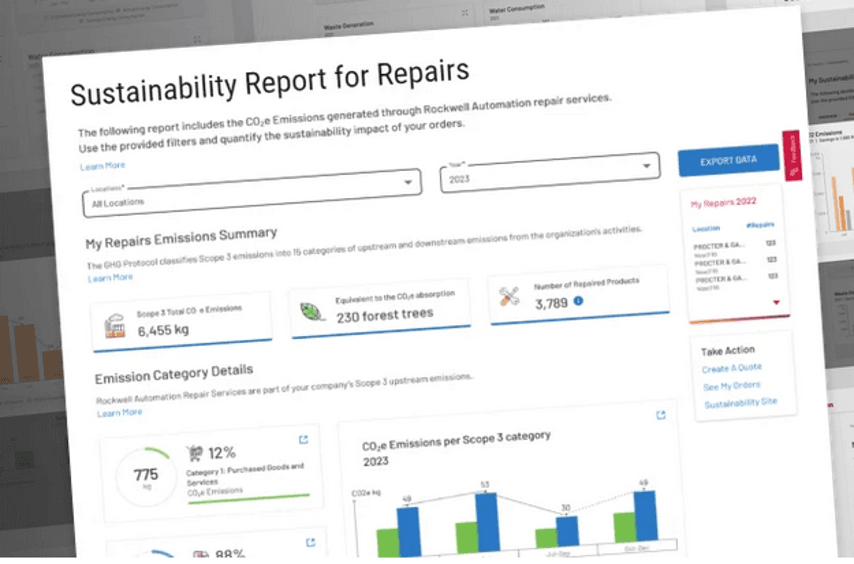Open the See My Orders link

731,385
